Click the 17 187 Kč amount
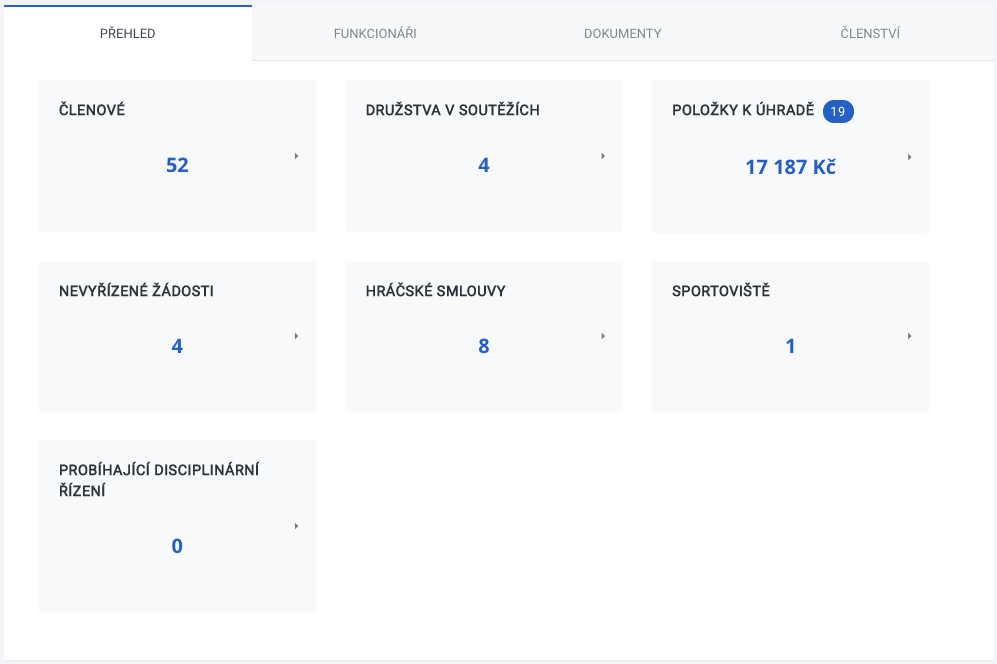This screenshot has width=997, height=664. (790, 167)
